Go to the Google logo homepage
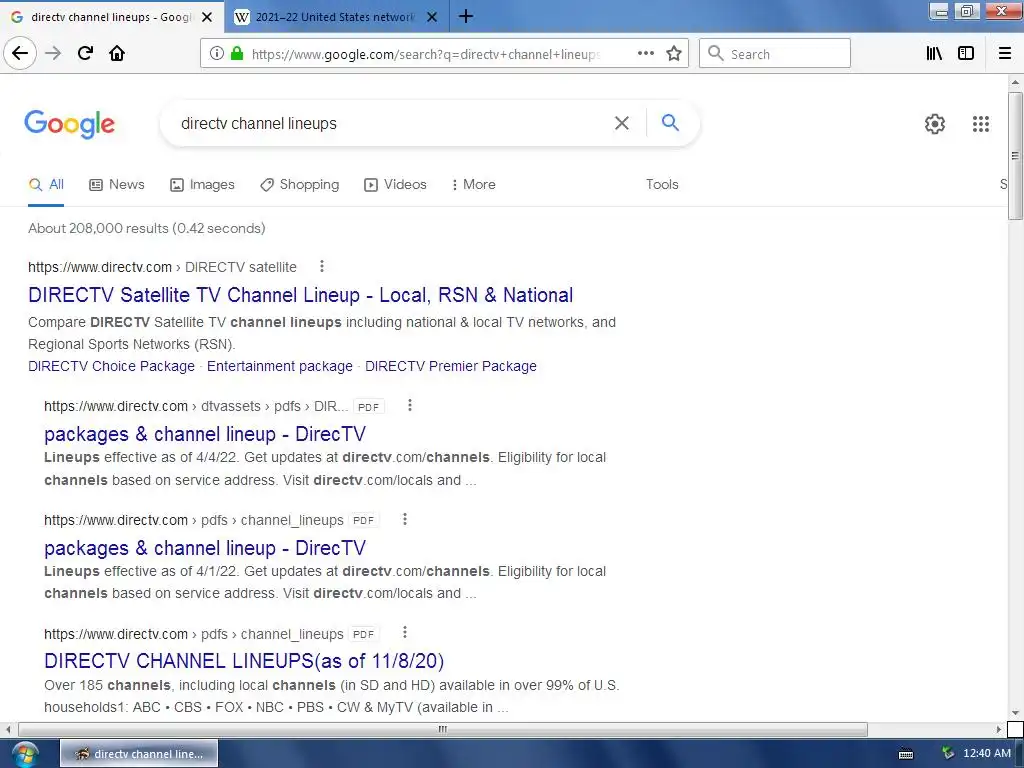The width and height of the screenshot is (1024, 768). click(69, 123)
